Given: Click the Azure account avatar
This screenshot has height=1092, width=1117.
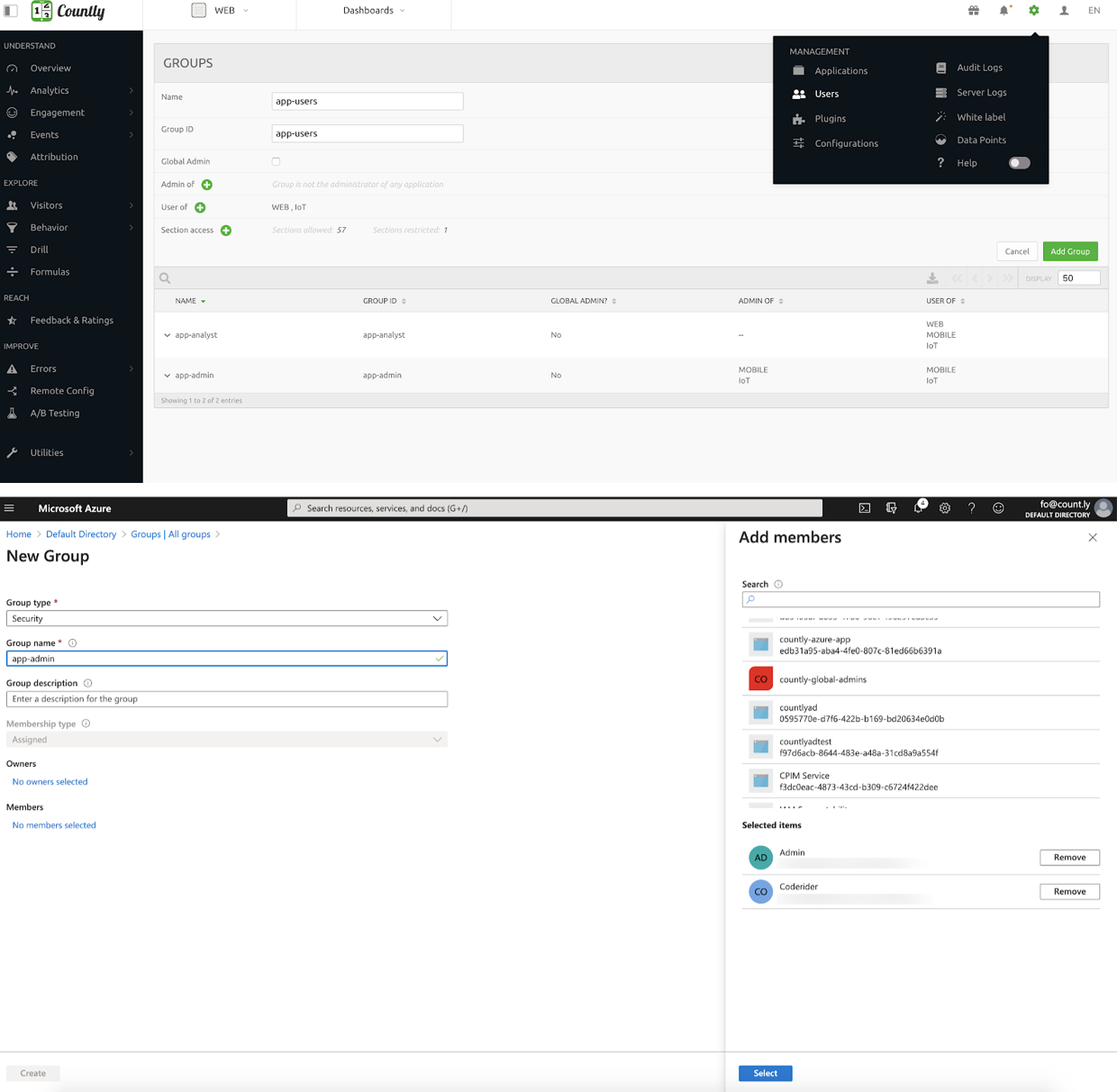Looking at the screenshot, I should coord(1103,508).
